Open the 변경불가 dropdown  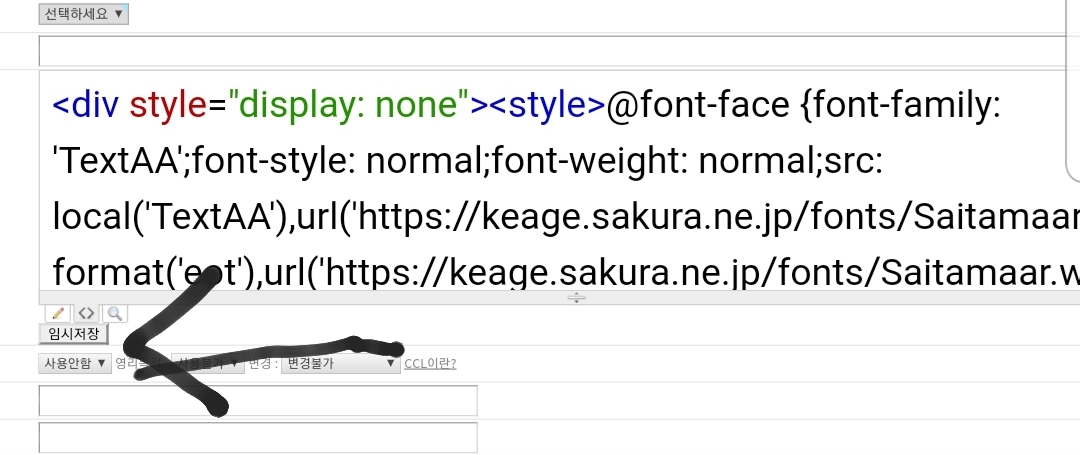[x=340, y=363]
